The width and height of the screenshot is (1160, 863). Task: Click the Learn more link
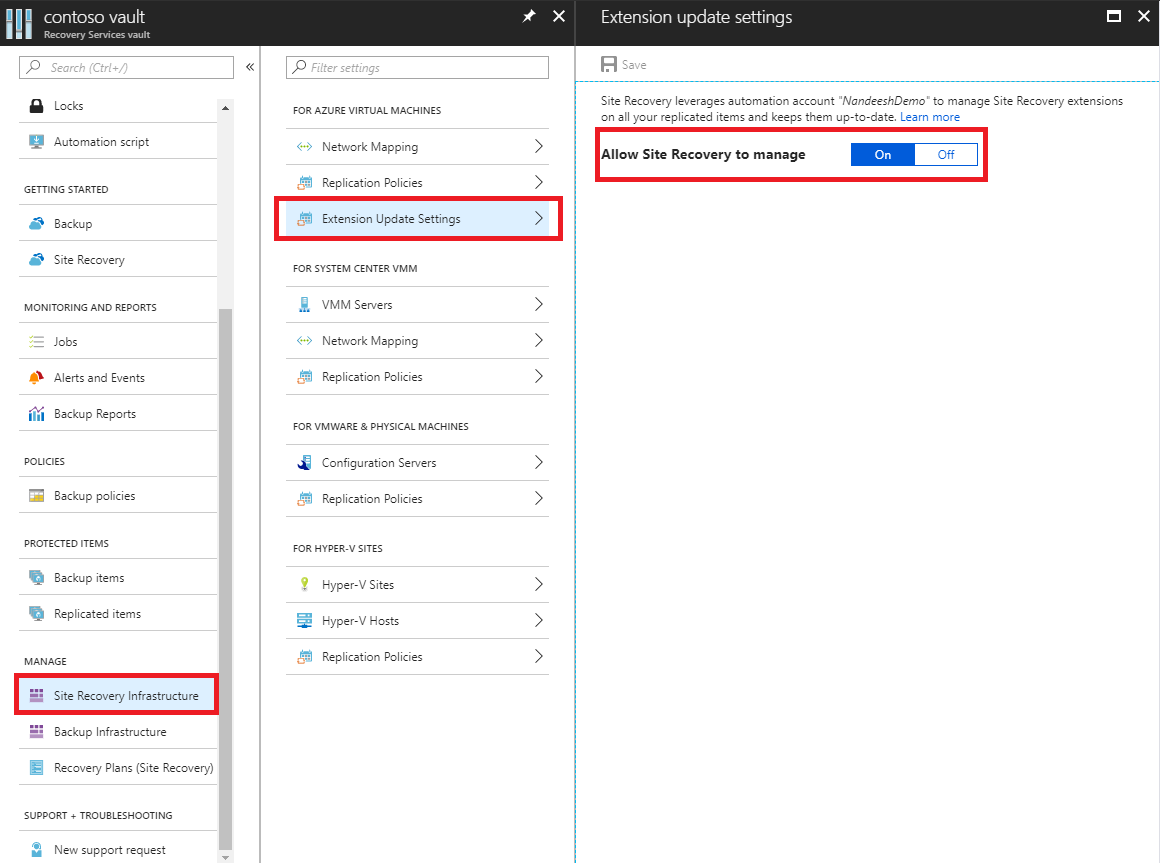tap(930, 116)
